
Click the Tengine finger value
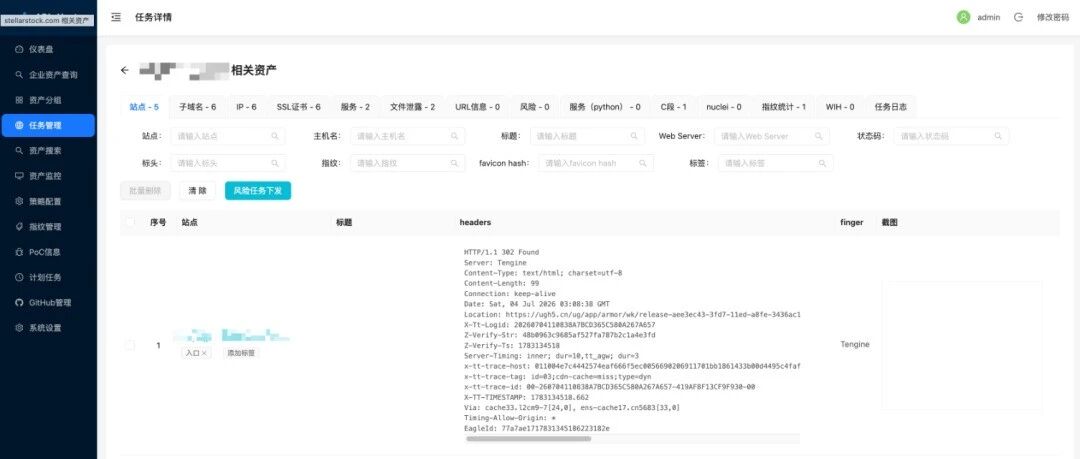click(855, 344)
